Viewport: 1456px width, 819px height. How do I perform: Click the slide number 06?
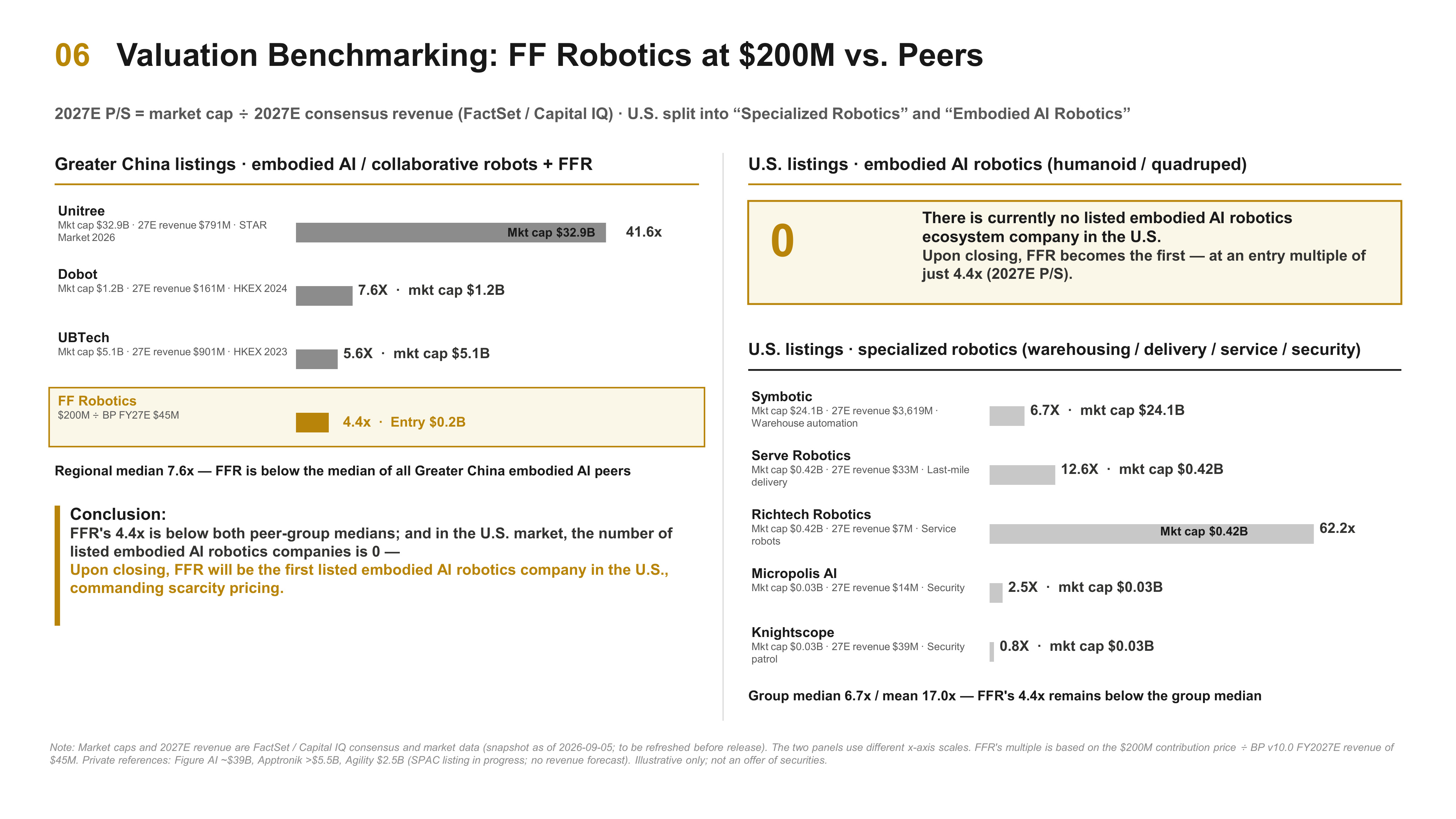[x=72, y=55]
